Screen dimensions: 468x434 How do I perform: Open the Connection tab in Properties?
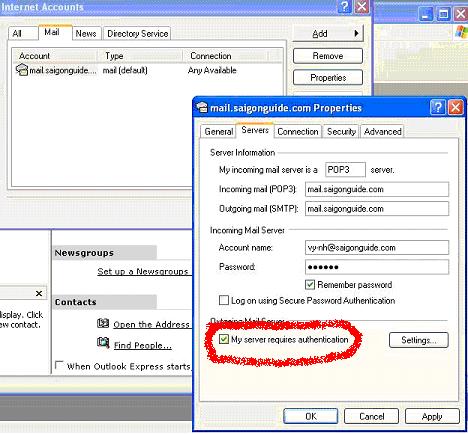[298, 132]
